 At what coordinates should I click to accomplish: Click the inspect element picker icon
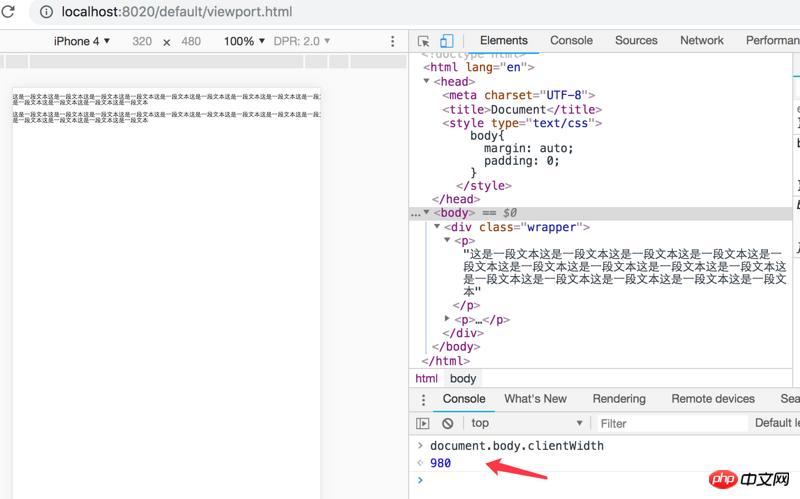click(424, 41)
